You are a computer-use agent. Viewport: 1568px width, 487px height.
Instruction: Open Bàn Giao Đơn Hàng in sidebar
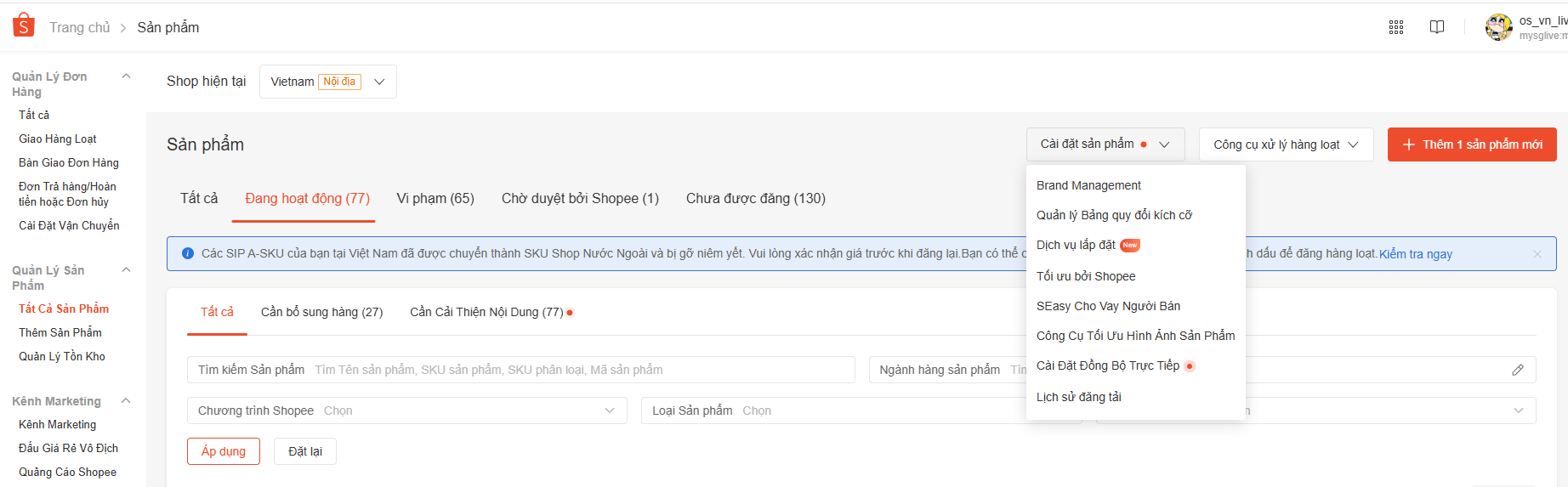pyautogui.click(x=69, y=162)
